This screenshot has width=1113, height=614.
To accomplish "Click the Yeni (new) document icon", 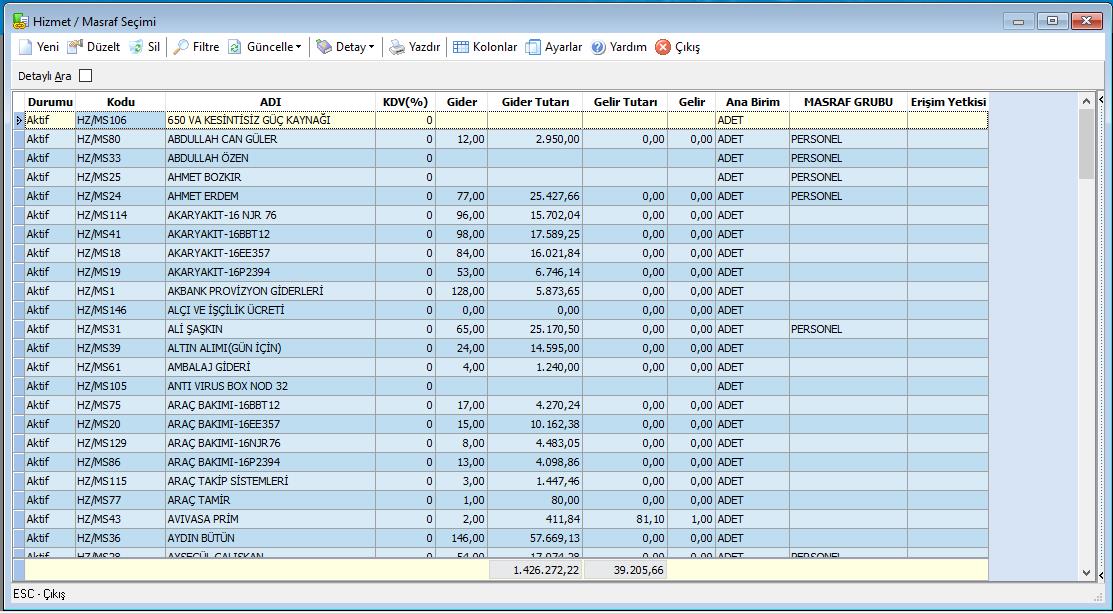I will click(x=26, y=48).
